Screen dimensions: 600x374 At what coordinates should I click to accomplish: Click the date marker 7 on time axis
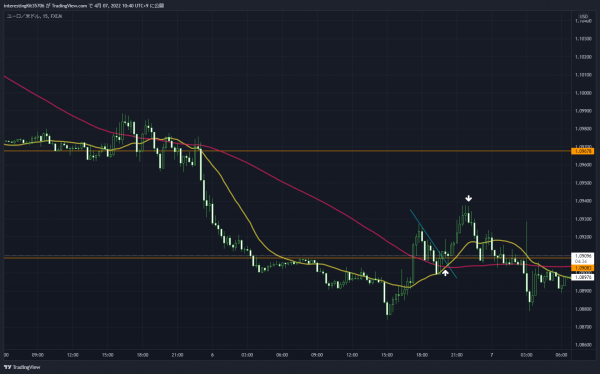pos(492,355)
